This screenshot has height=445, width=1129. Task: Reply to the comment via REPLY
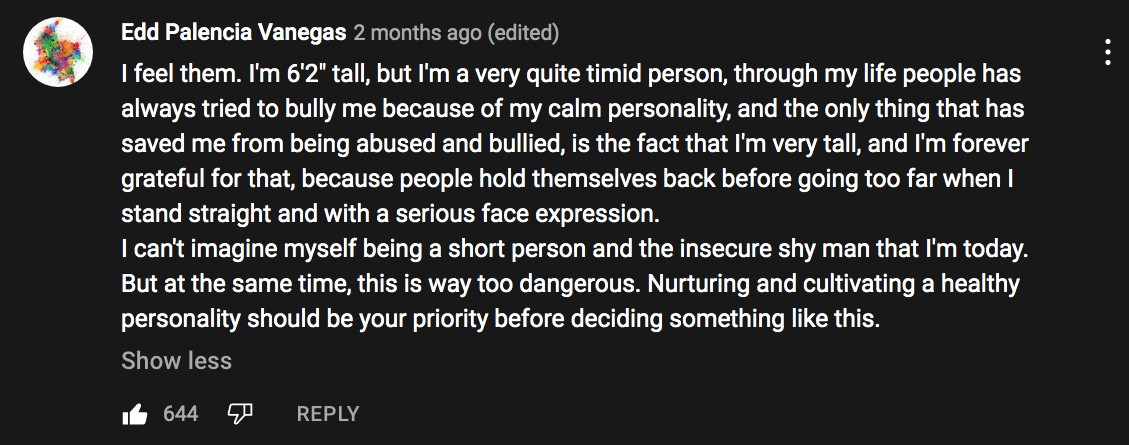point(328,414)
